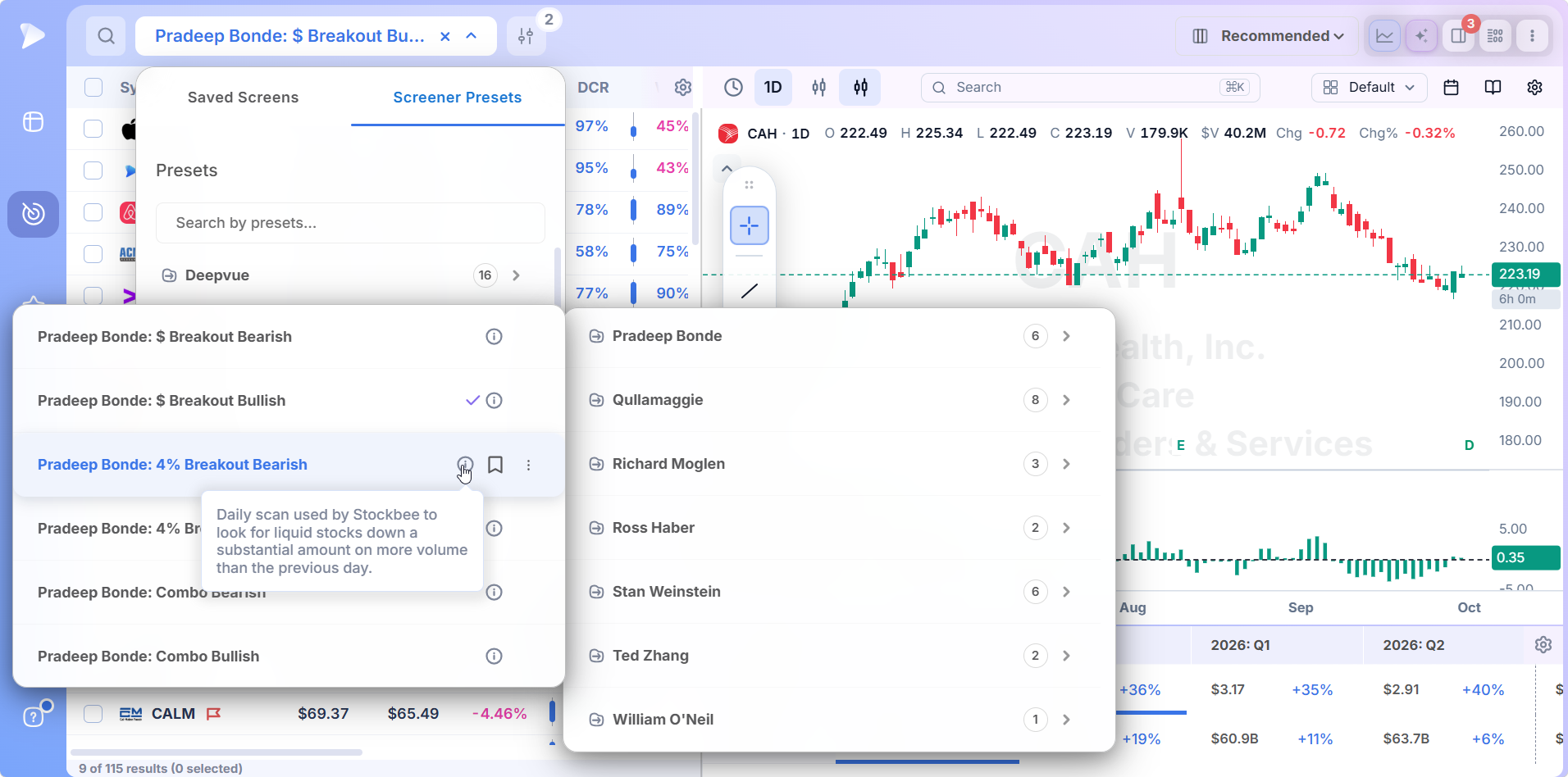Open the Default template dropdown

[x=1370, y=88]
